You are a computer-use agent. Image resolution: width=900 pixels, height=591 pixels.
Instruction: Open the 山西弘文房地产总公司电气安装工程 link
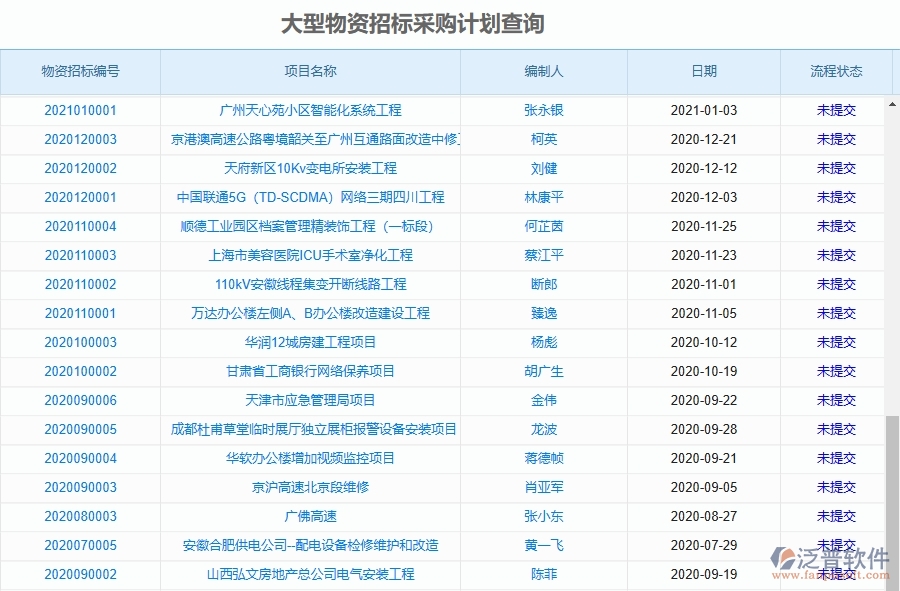312,575
